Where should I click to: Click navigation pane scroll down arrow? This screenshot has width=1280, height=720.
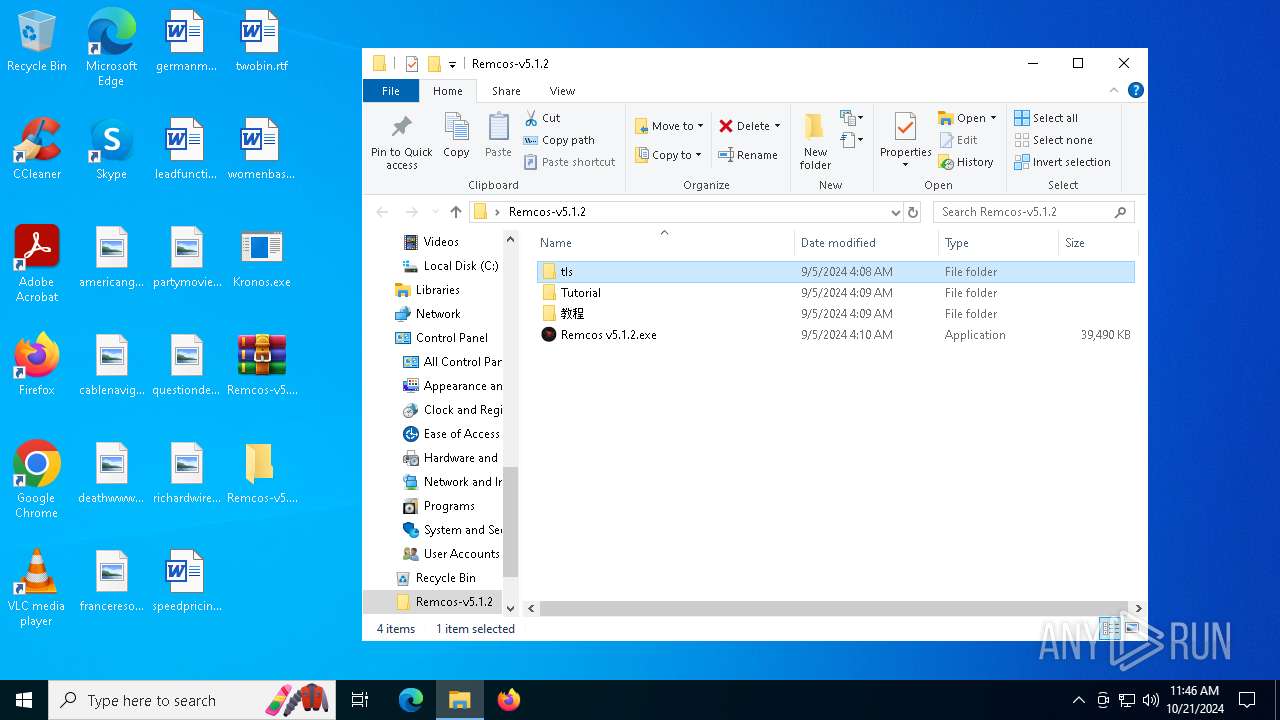(510, 608)
